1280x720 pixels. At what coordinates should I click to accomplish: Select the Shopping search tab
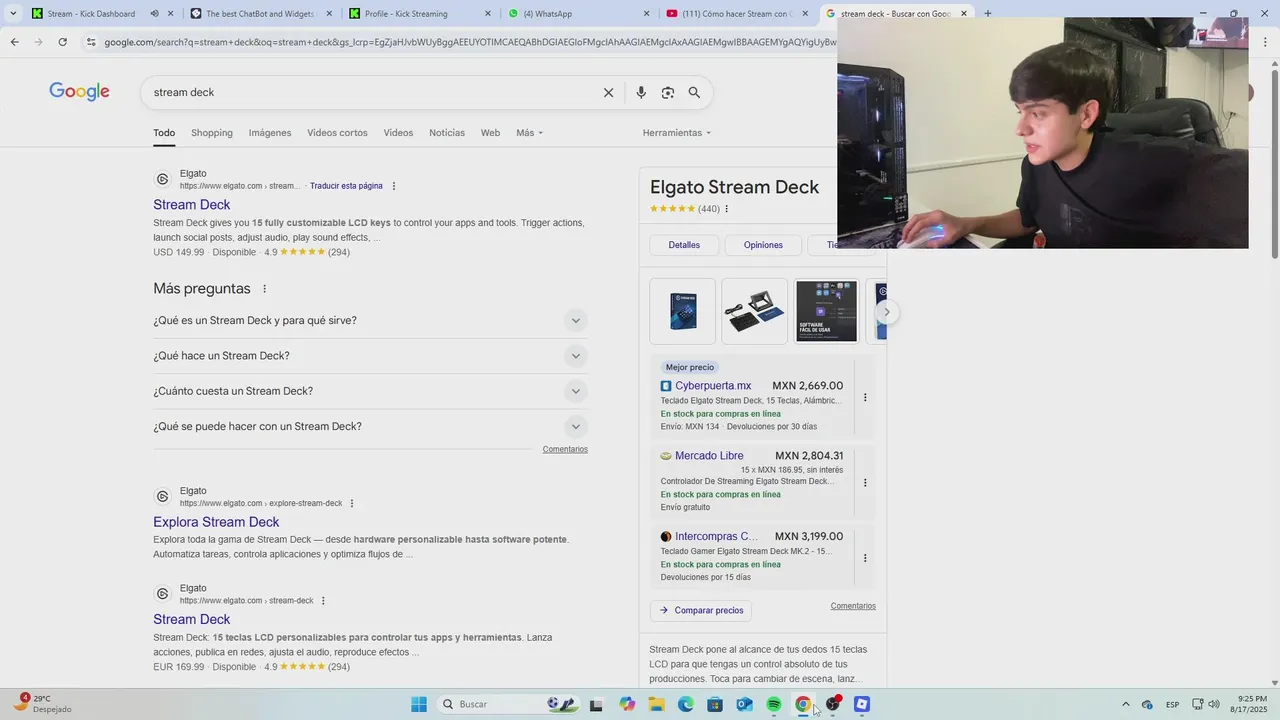click(x=212, y=132)
